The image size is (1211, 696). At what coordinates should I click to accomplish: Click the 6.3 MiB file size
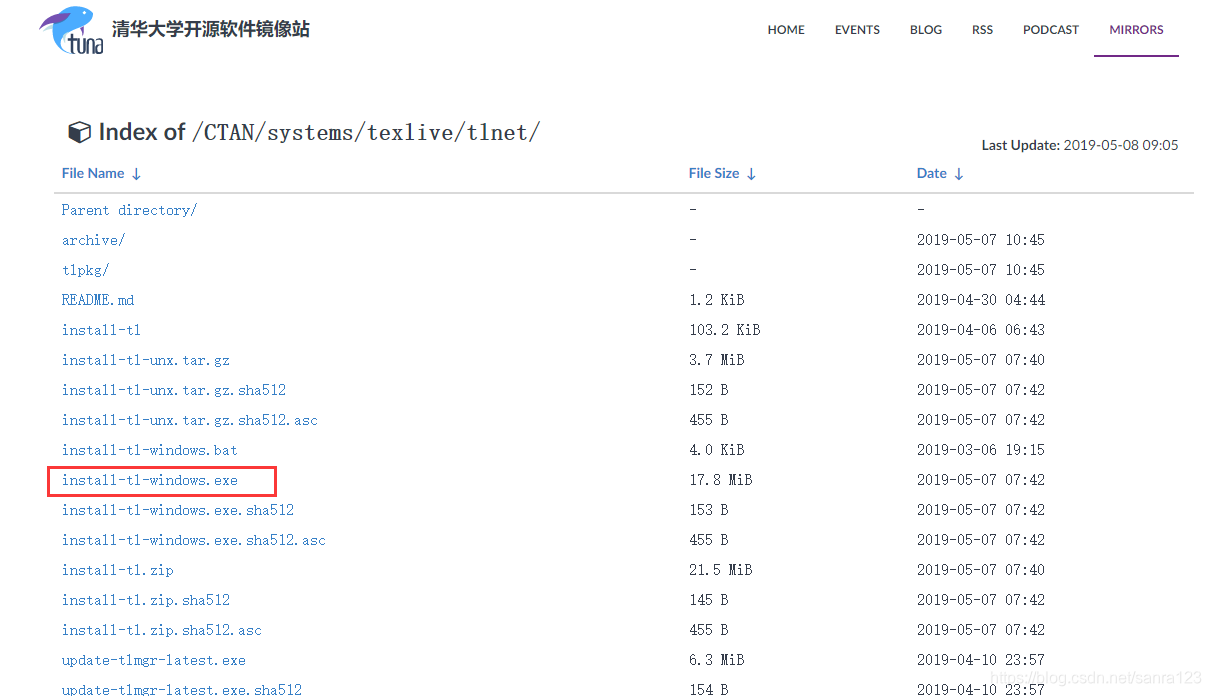click(716, 660)
